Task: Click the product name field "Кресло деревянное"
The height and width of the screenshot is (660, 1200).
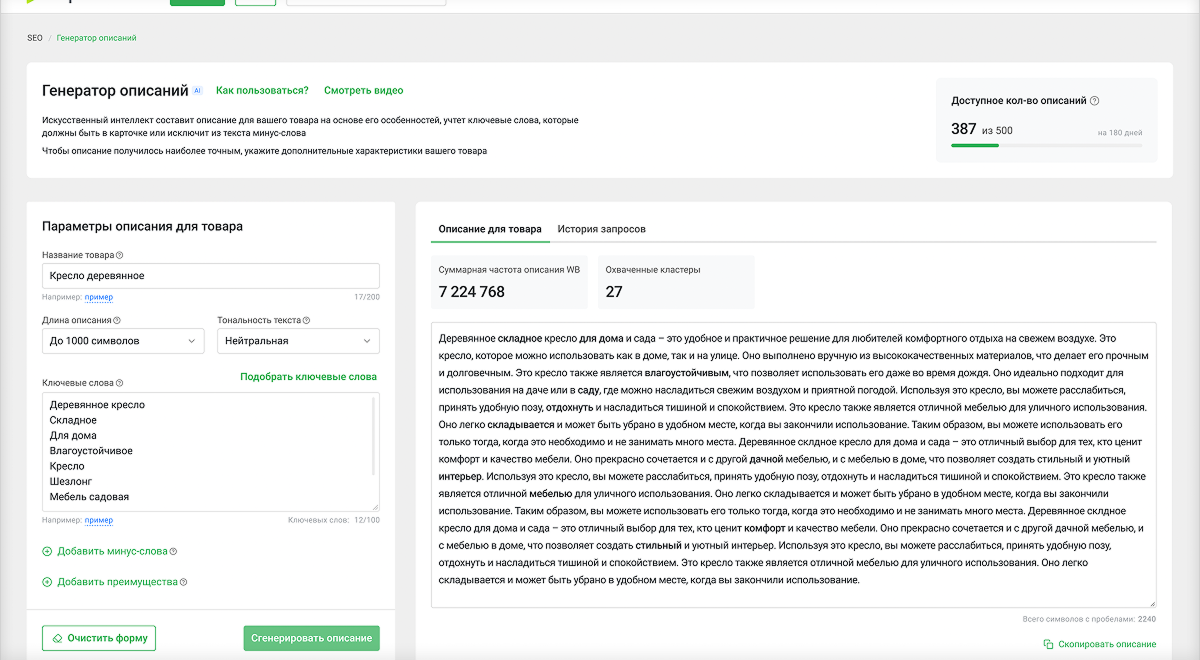Action: [x=211, y=276]
